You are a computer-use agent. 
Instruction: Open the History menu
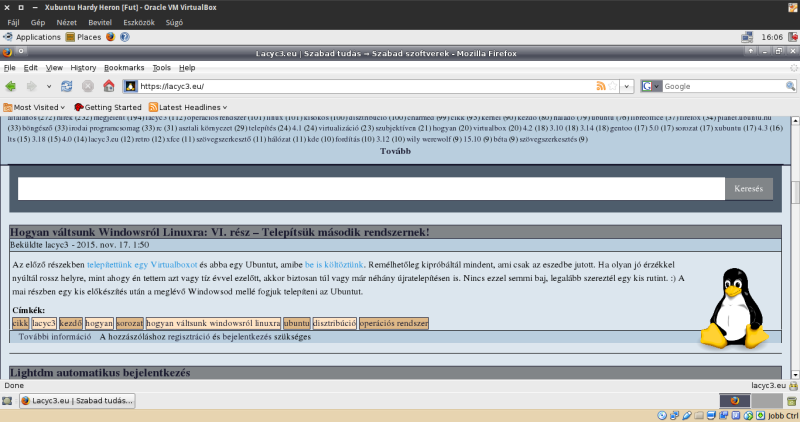(83, 67)
